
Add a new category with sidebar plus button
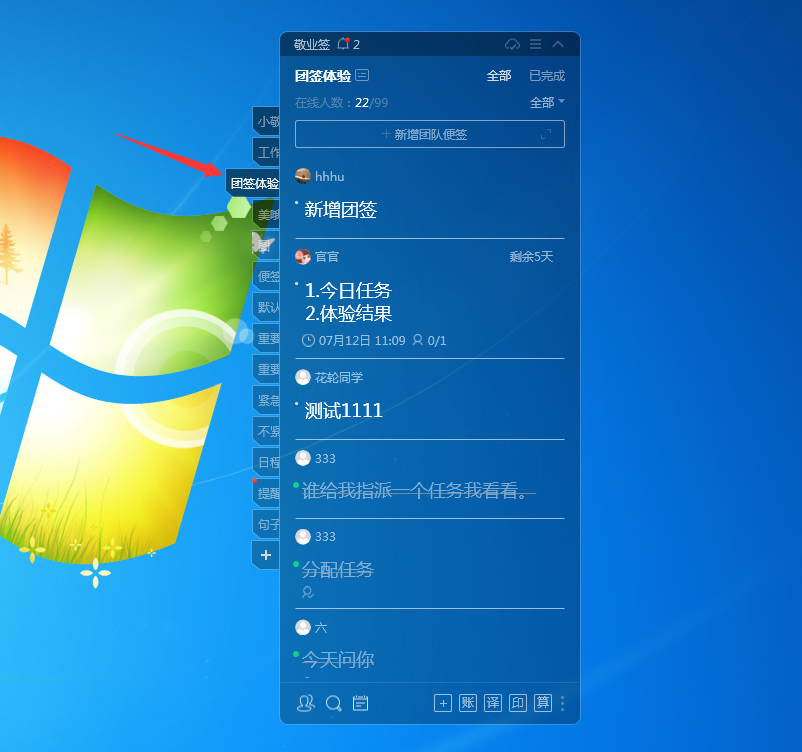pos(265,554)
